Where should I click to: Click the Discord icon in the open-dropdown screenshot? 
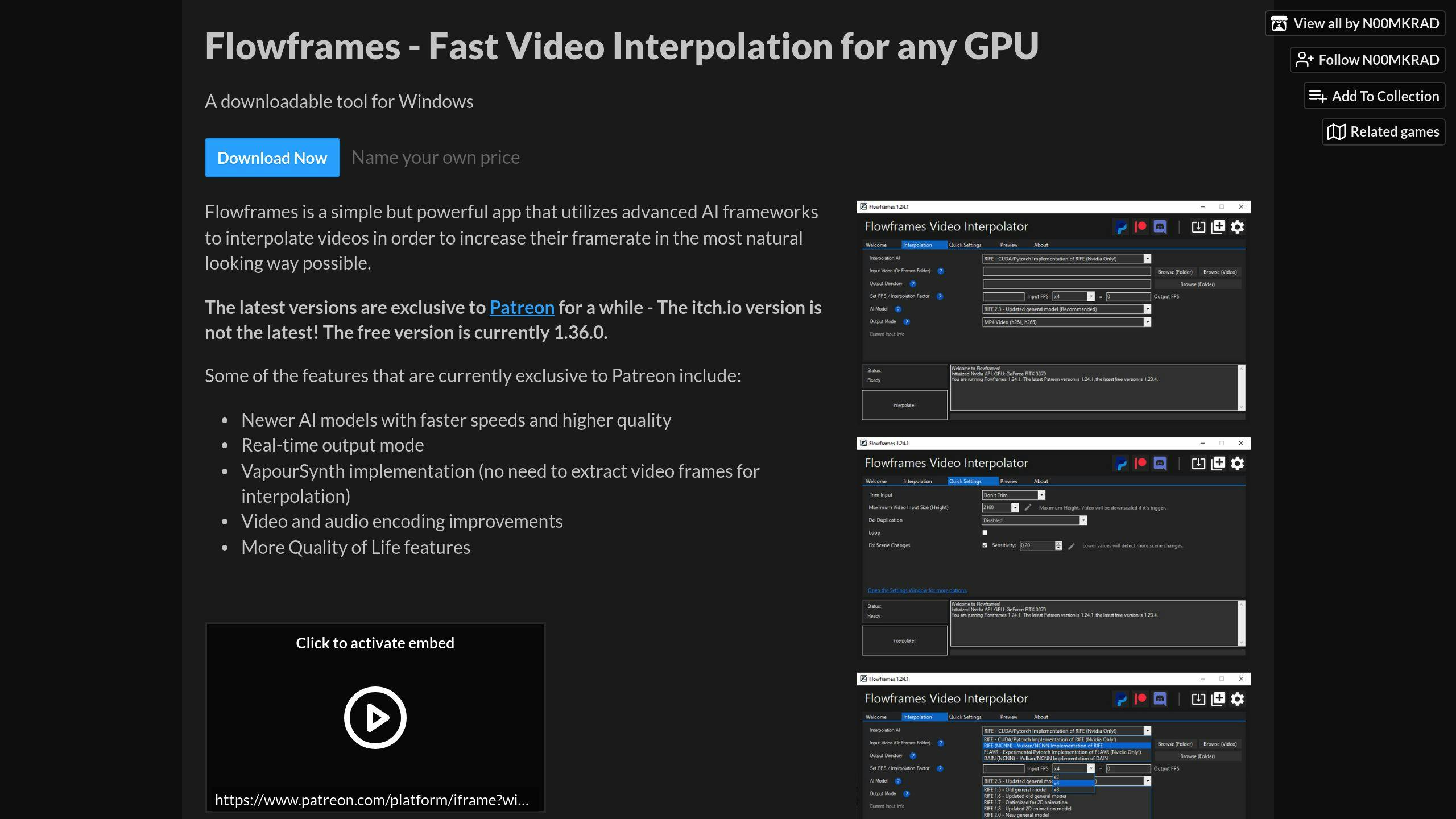(x=1160, y=699)
